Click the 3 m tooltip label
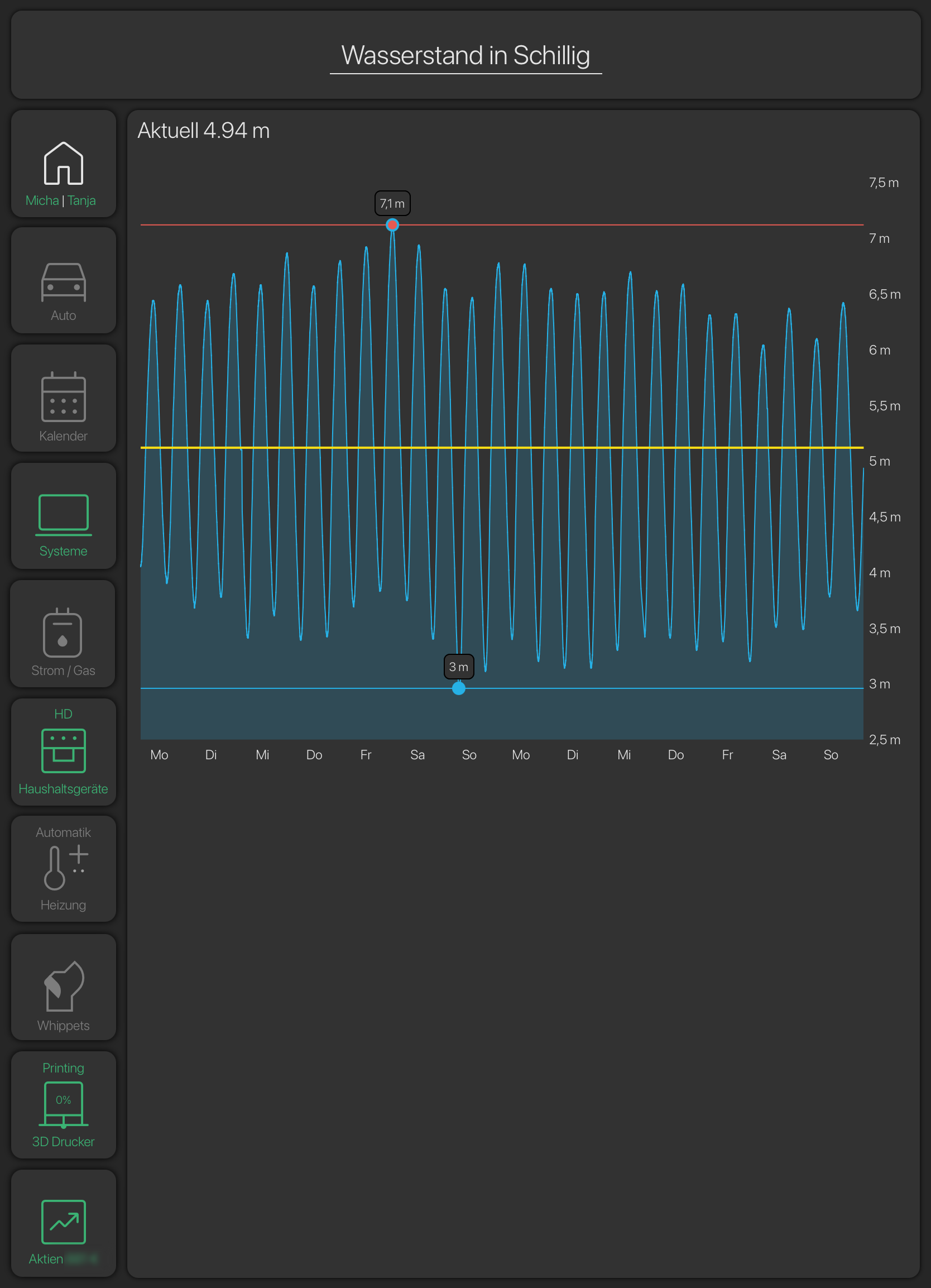 459,667
